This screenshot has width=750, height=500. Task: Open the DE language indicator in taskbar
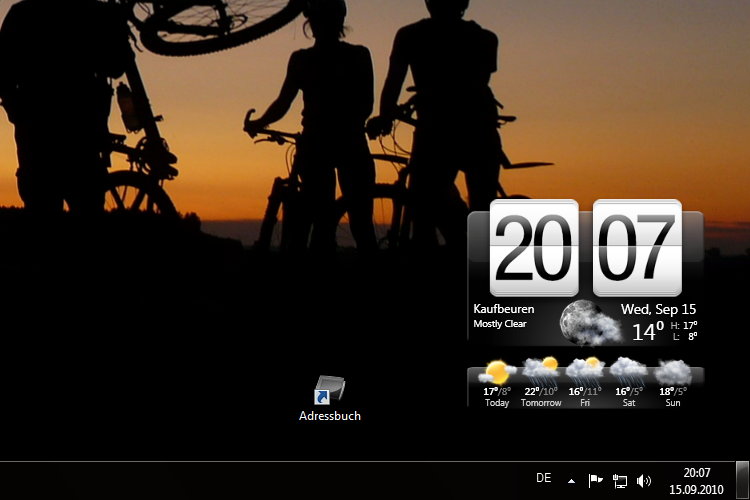click(x=544, y=478)
